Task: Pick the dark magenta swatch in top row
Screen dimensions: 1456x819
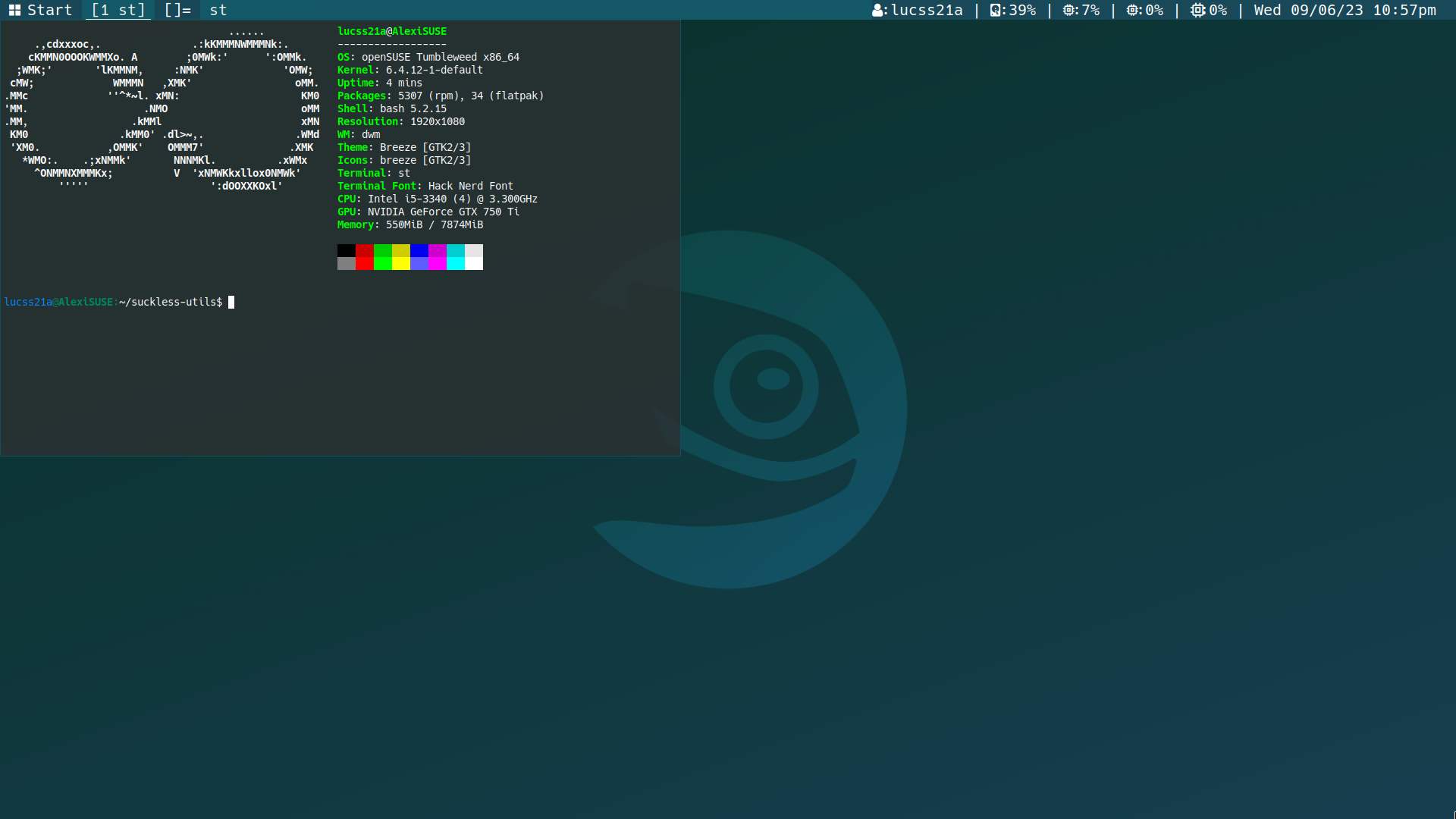Action: [438, 250]
